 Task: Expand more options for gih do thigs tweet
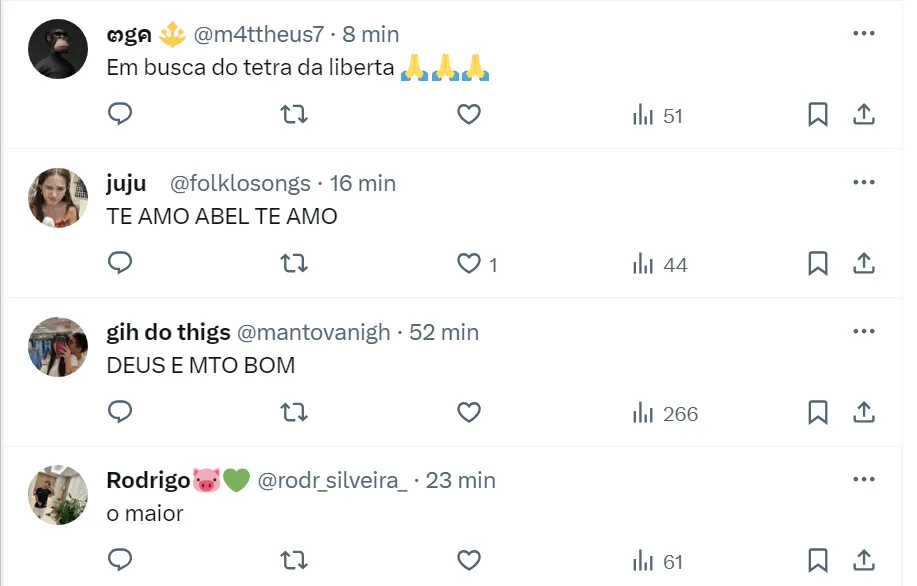click(864, 331)
